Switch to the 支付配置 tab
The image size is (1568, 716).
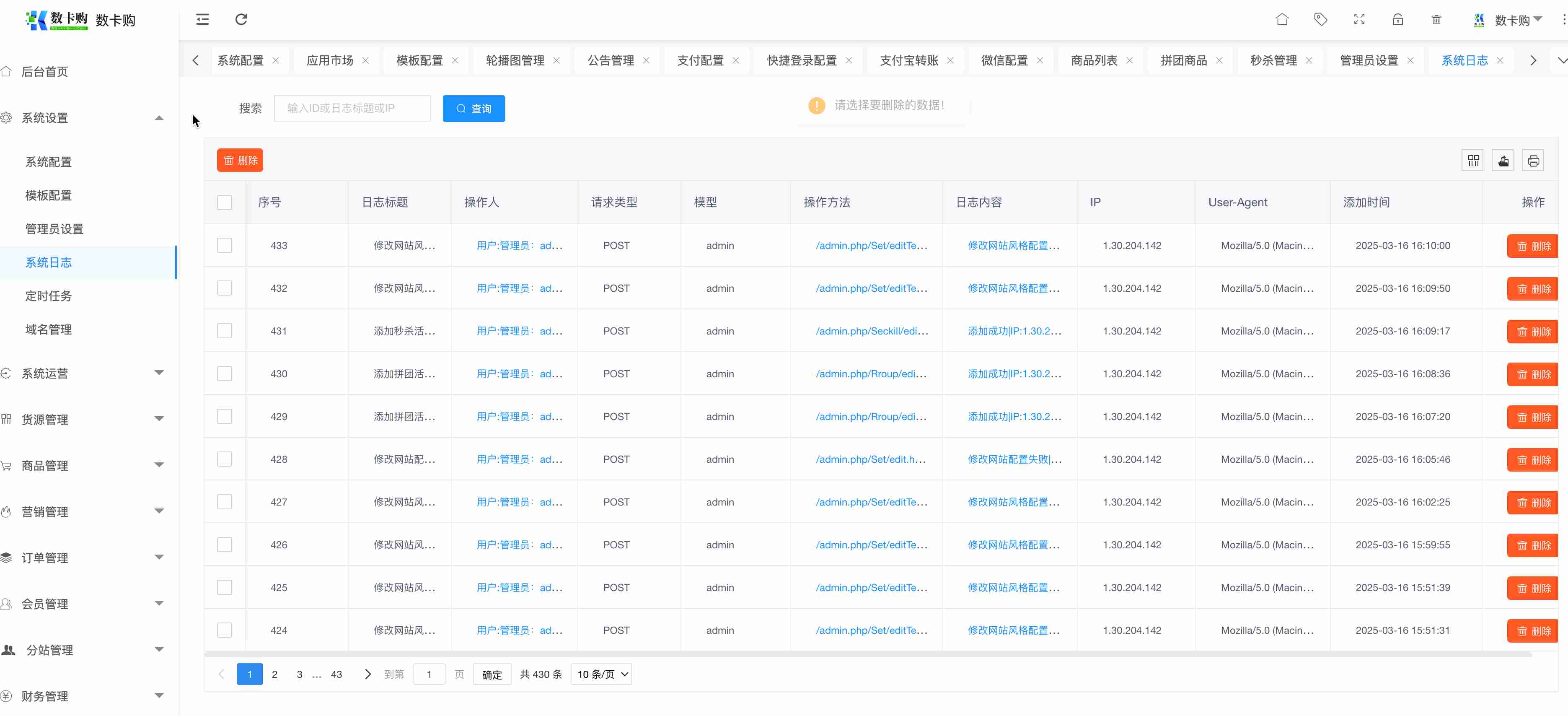tap(700, 60)
